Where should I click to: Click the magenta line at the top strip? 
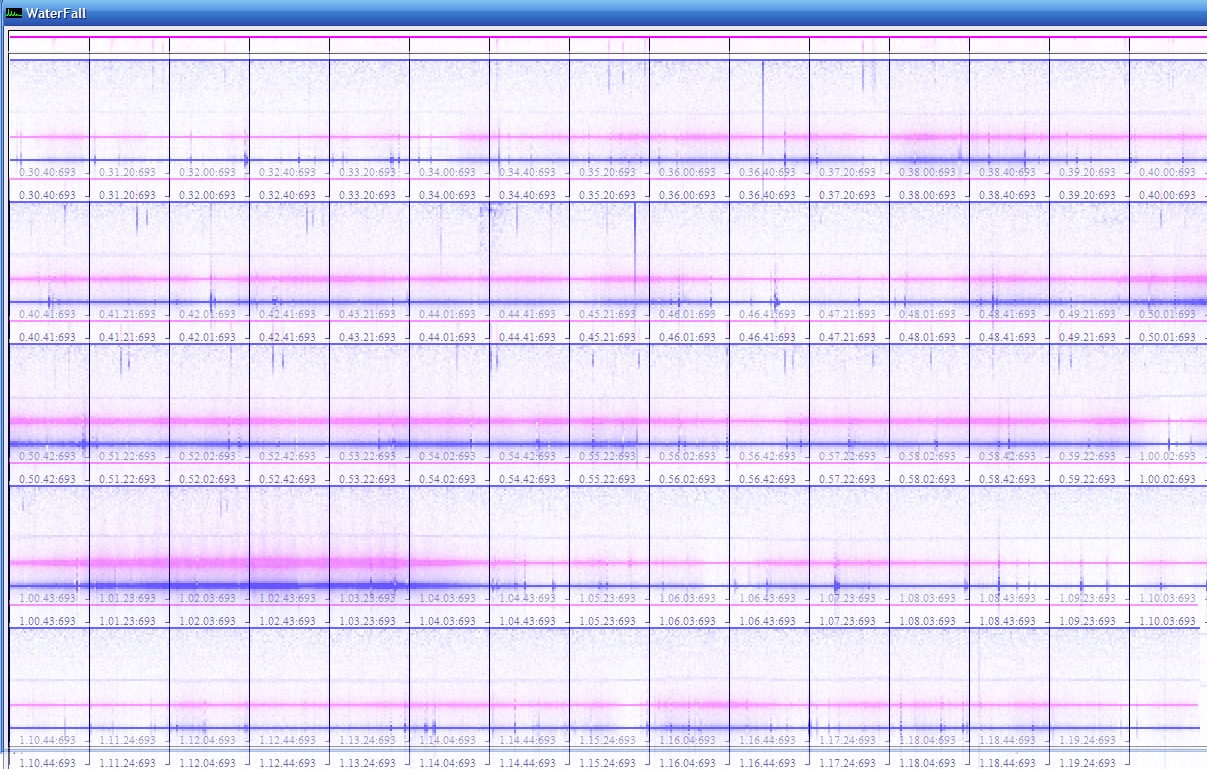(x=608, y=37)
